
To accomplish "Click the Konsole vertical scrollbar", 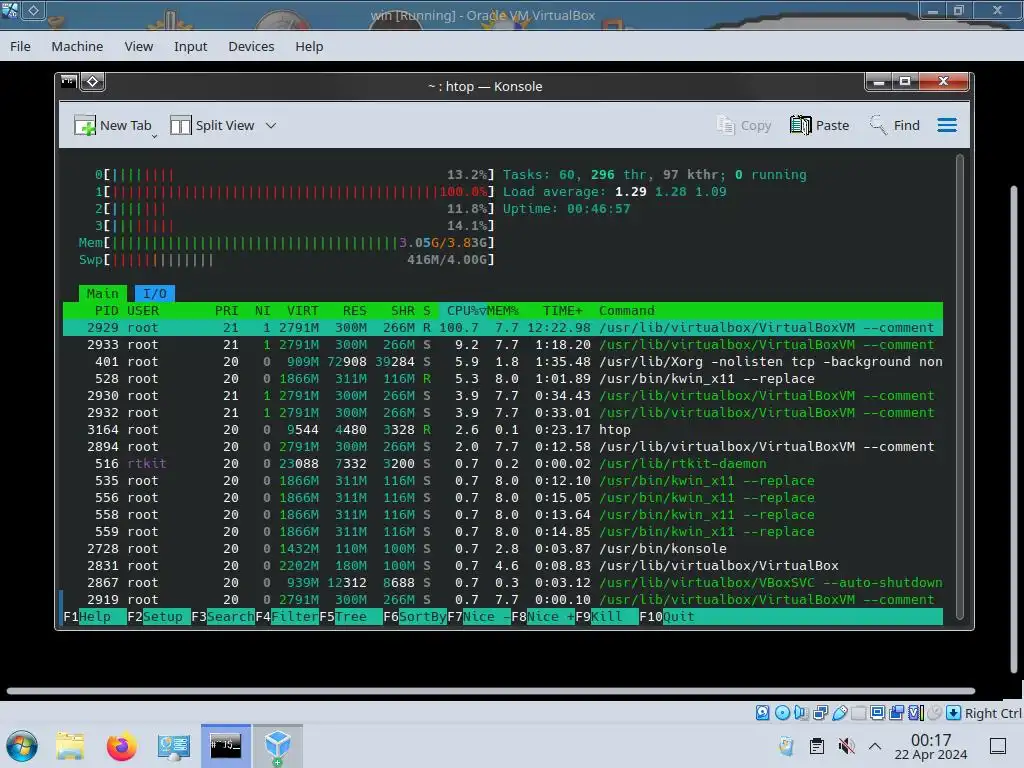I will tap(959, 385).
